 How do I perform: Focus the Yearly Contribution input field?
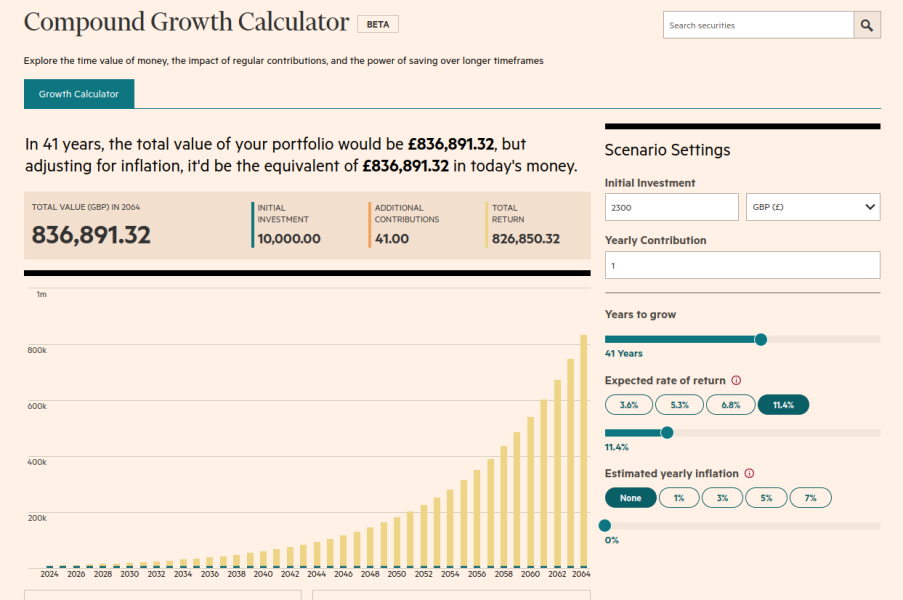pos(742,265)
